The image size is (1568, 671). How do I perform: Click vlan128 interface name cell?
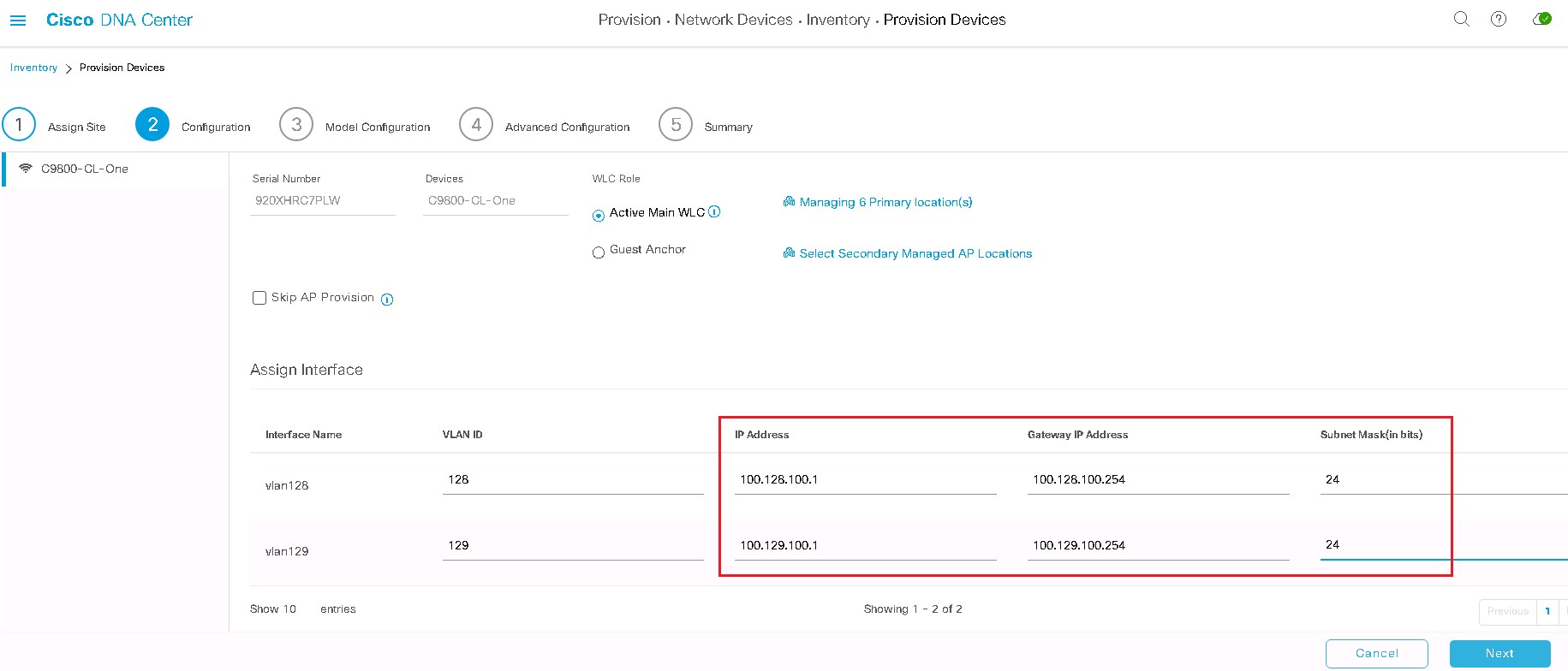click(287, 485)
